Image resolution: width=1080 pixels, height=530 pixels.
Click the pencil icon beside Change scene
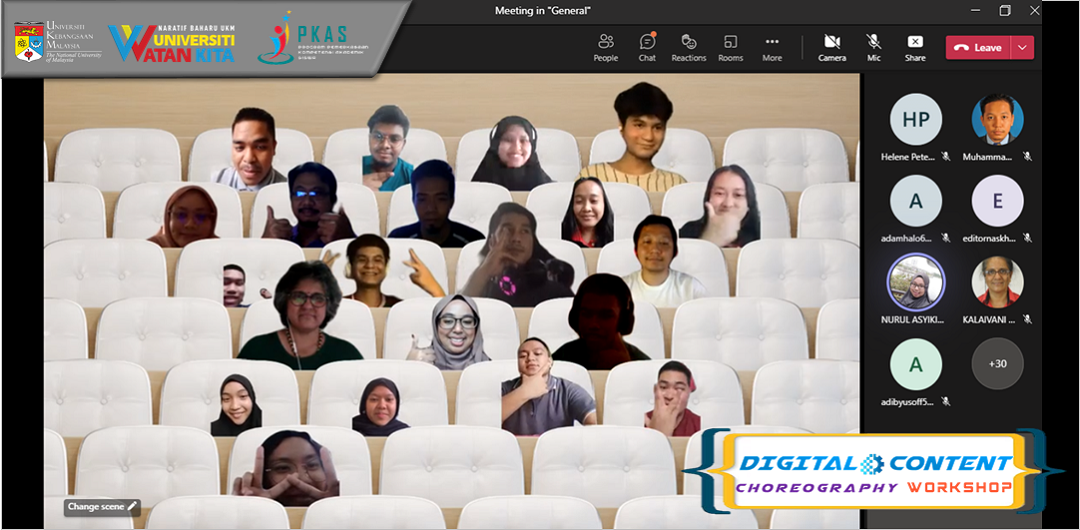point(132,507)
